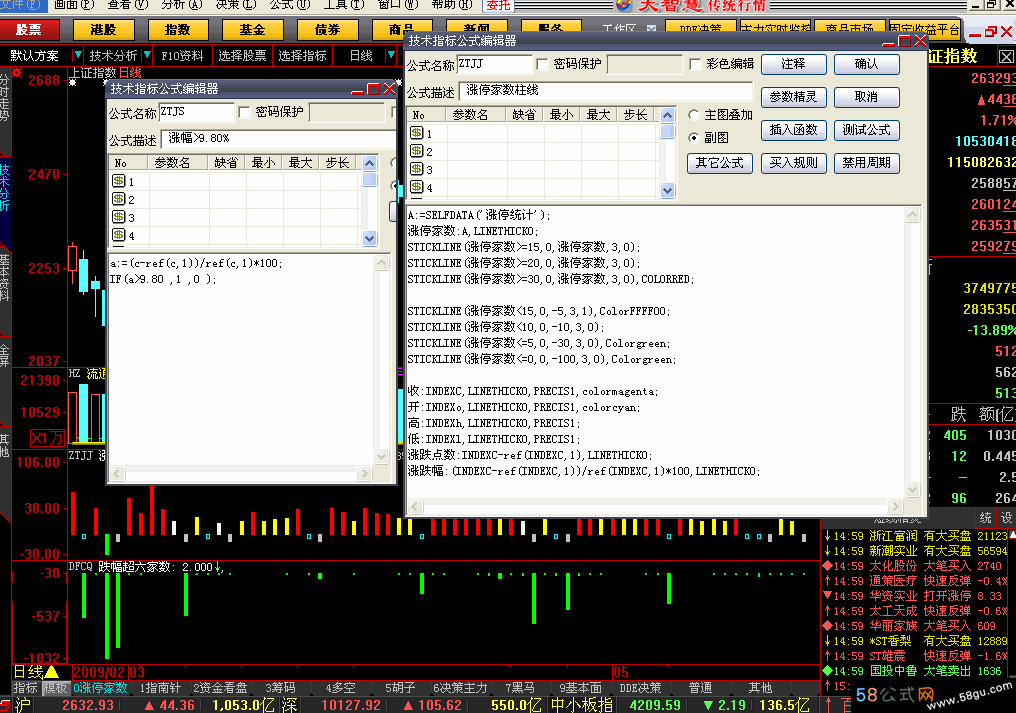Click parameter row 4 icon in ZTJS editor

point(118,235)
